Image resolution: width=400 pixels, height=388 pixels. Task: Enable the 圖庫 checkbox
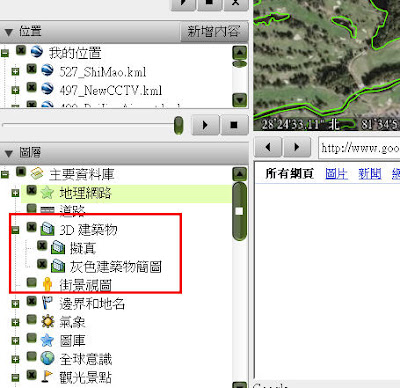[31, 338]
